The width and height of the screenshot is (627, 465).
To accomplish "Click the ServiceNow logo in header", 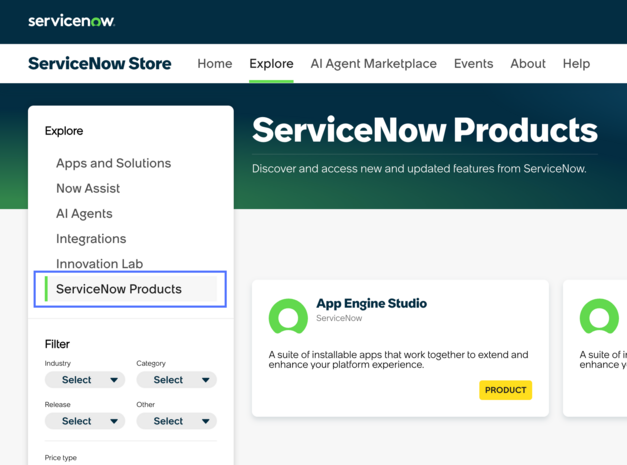I will tap(72, 21).
